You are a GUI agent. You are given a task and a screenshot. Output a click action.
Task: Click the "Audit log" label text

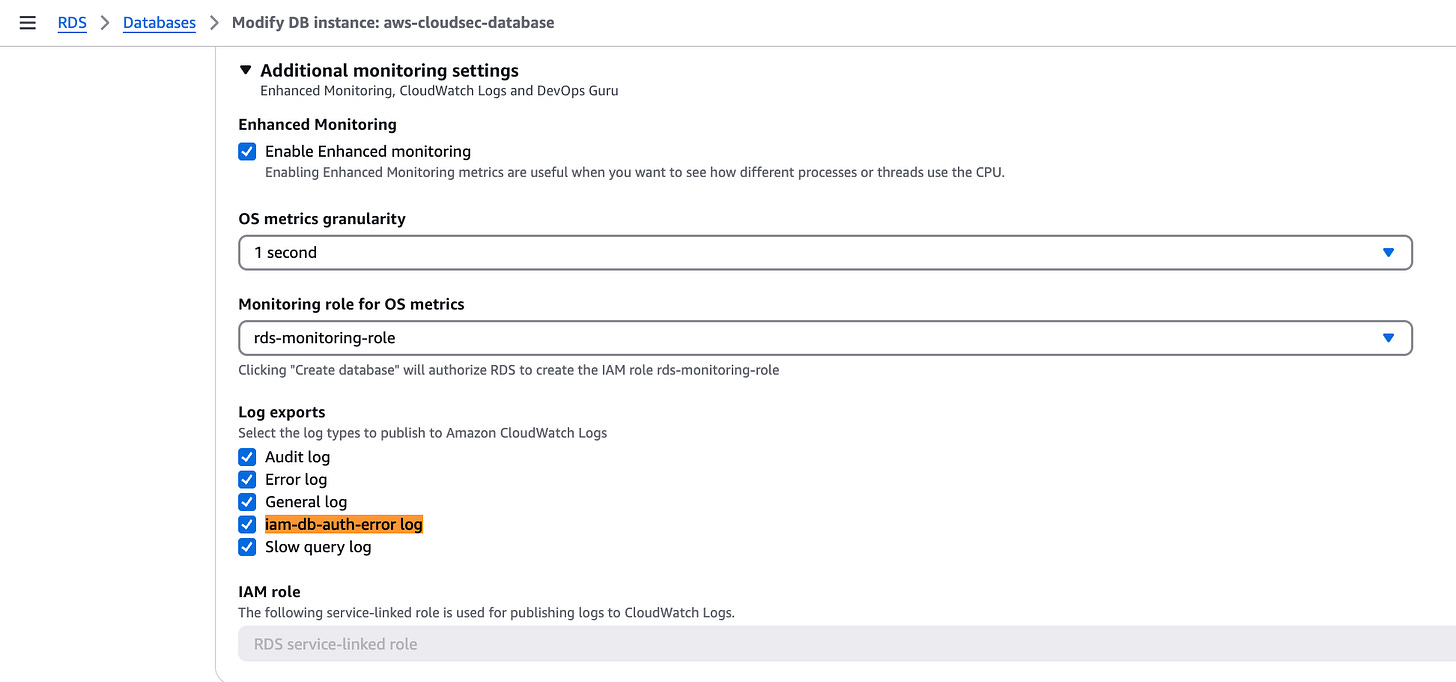pos(297,457)
